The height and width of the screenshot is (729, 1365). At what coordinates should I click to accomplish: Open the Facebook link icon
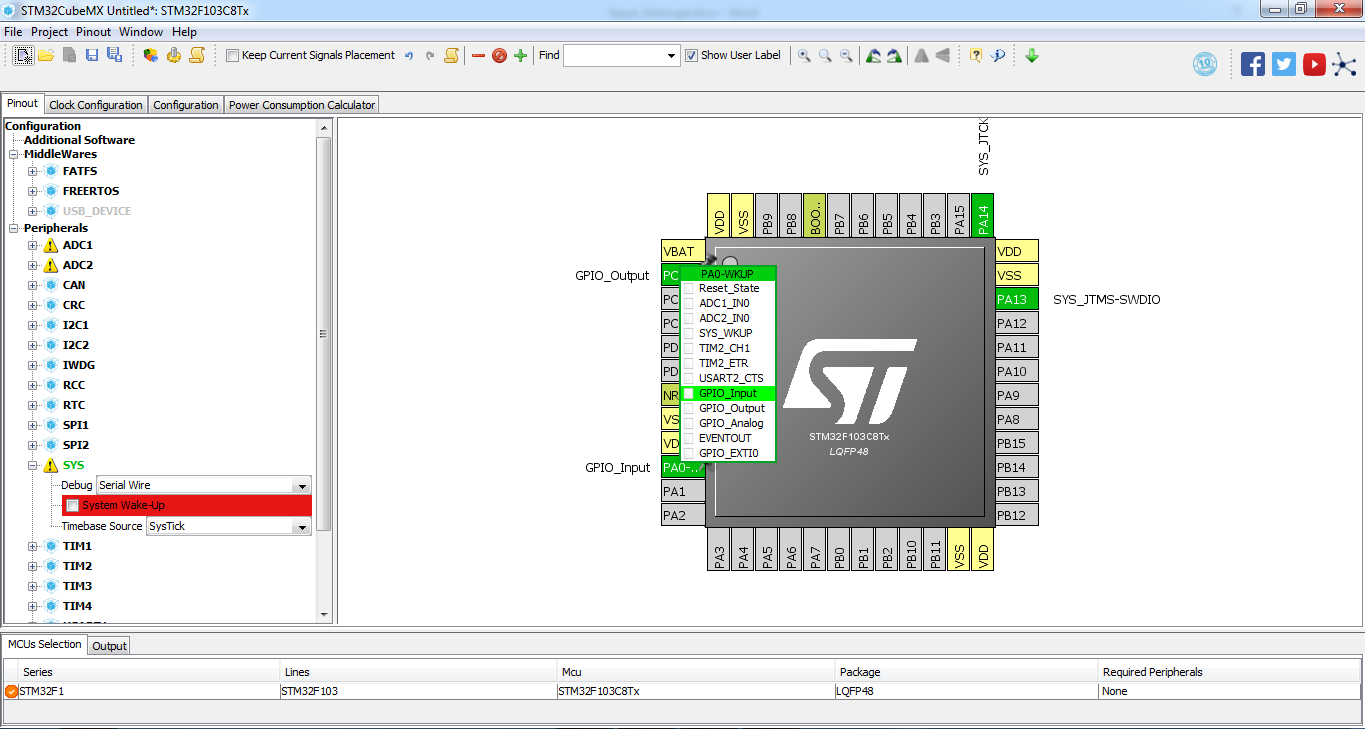point(1253,64)
